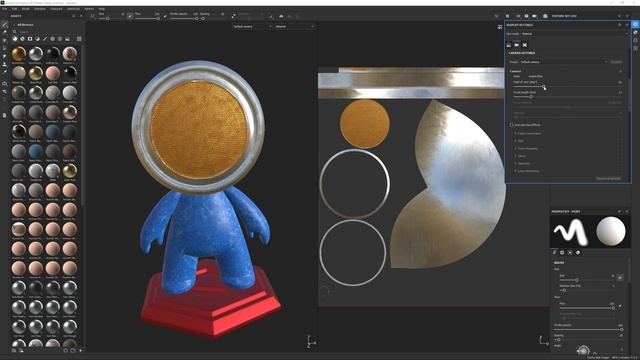The height and width of the screenshot is (360, 640).
Task: Filter assets by brushes
Action: coord(45,39)
